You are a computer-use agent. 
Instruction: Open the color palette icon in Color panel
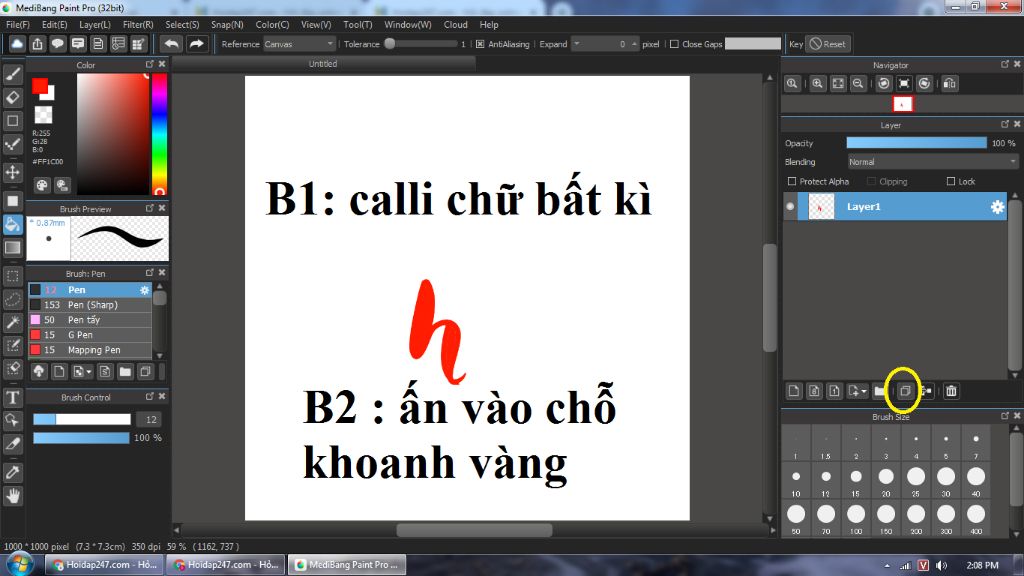[42, 185]
